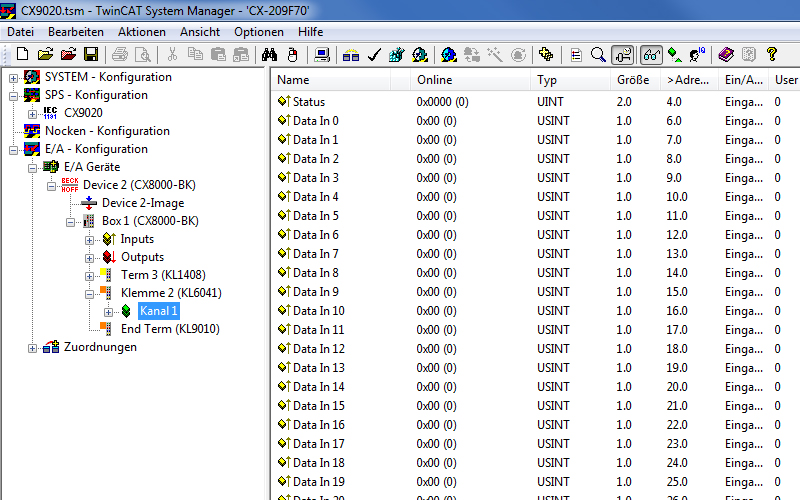This screenshot has width=800, height=500.
Task: Collapse Box 1 (CX8000-BK) node
Action: click(70, 222)
